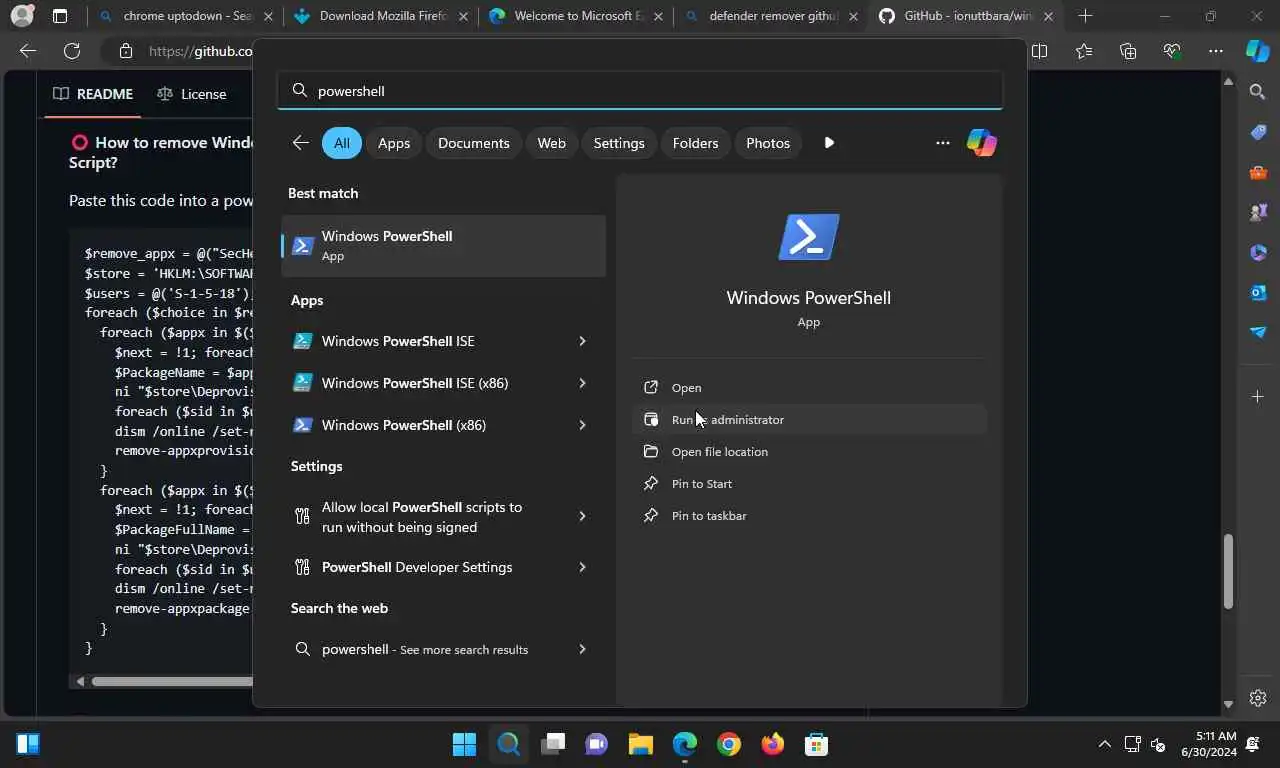This screenshot has height=768, width=1280.
Task: Click Open file location
Action: (811, 452)
